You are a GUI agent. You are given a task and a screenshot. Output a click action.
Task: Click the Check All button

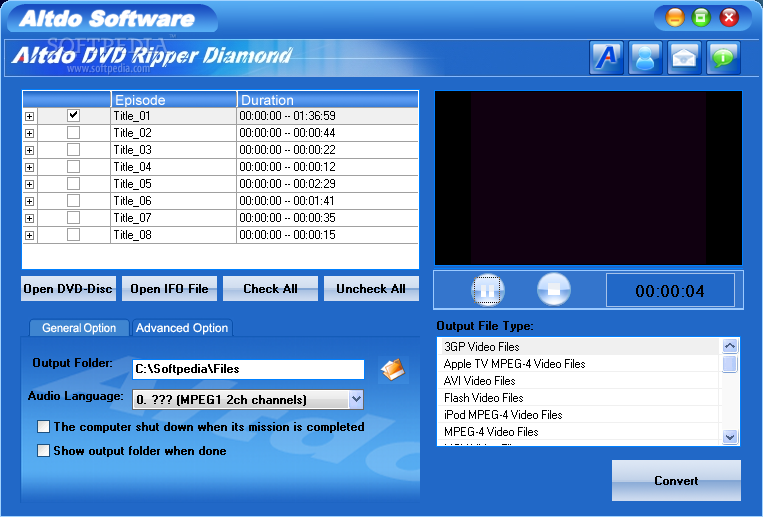(x=270, y=289)
